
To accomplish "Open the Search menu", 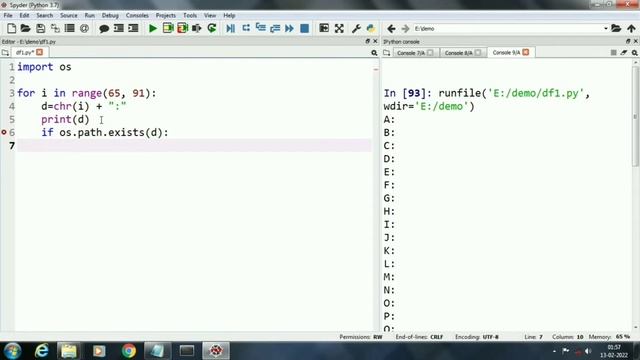I will pos(44,15).
